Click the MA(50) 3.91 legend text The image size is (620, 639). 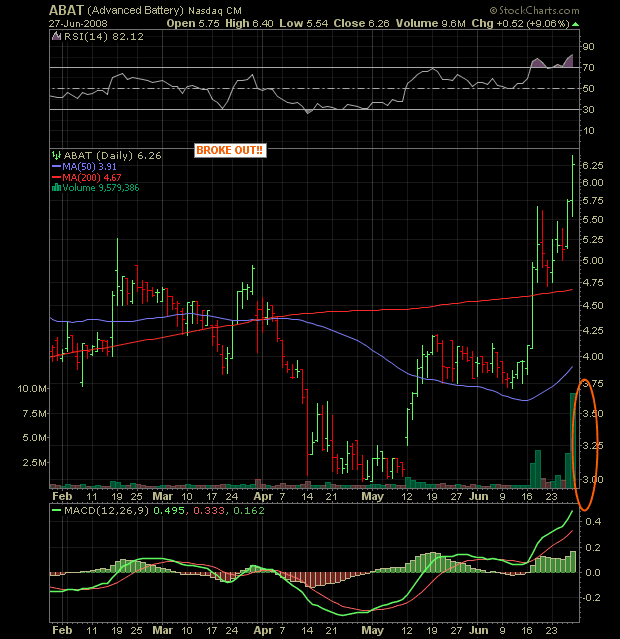[x=89, y=166]
